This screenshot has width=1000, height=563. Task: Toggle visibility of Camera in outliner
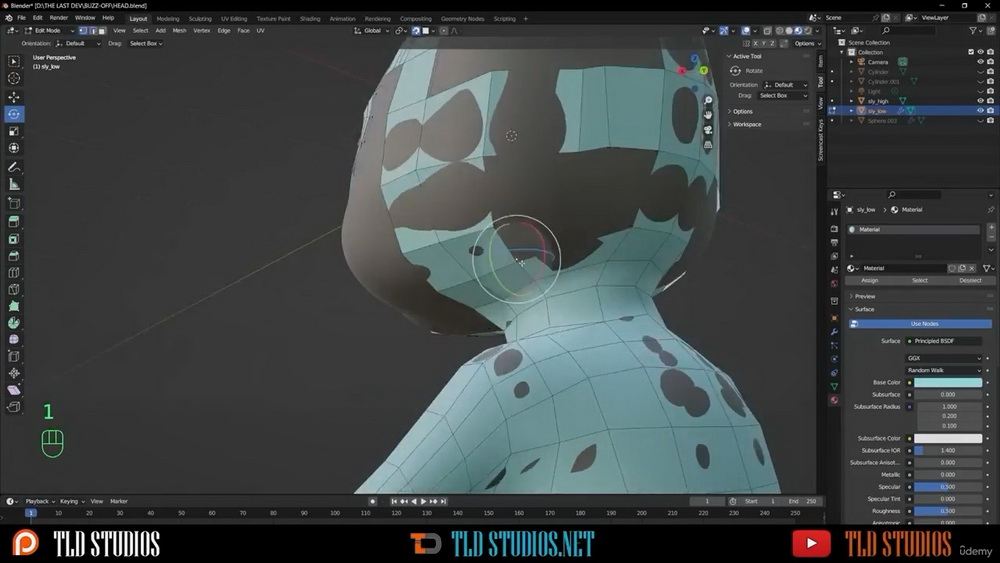[980, 62]
